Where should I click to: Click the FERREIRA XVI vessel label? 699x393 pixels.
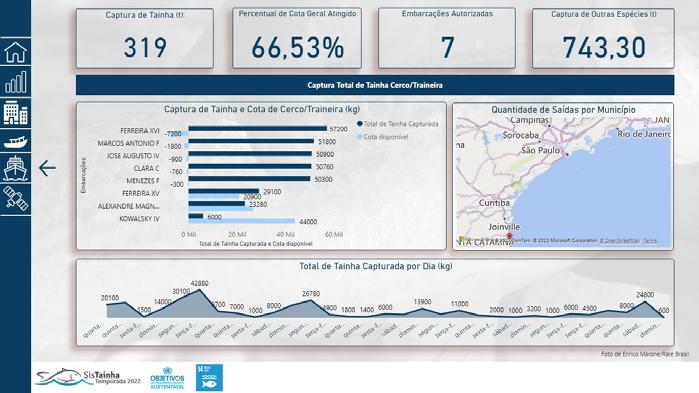tap(140, 131)
